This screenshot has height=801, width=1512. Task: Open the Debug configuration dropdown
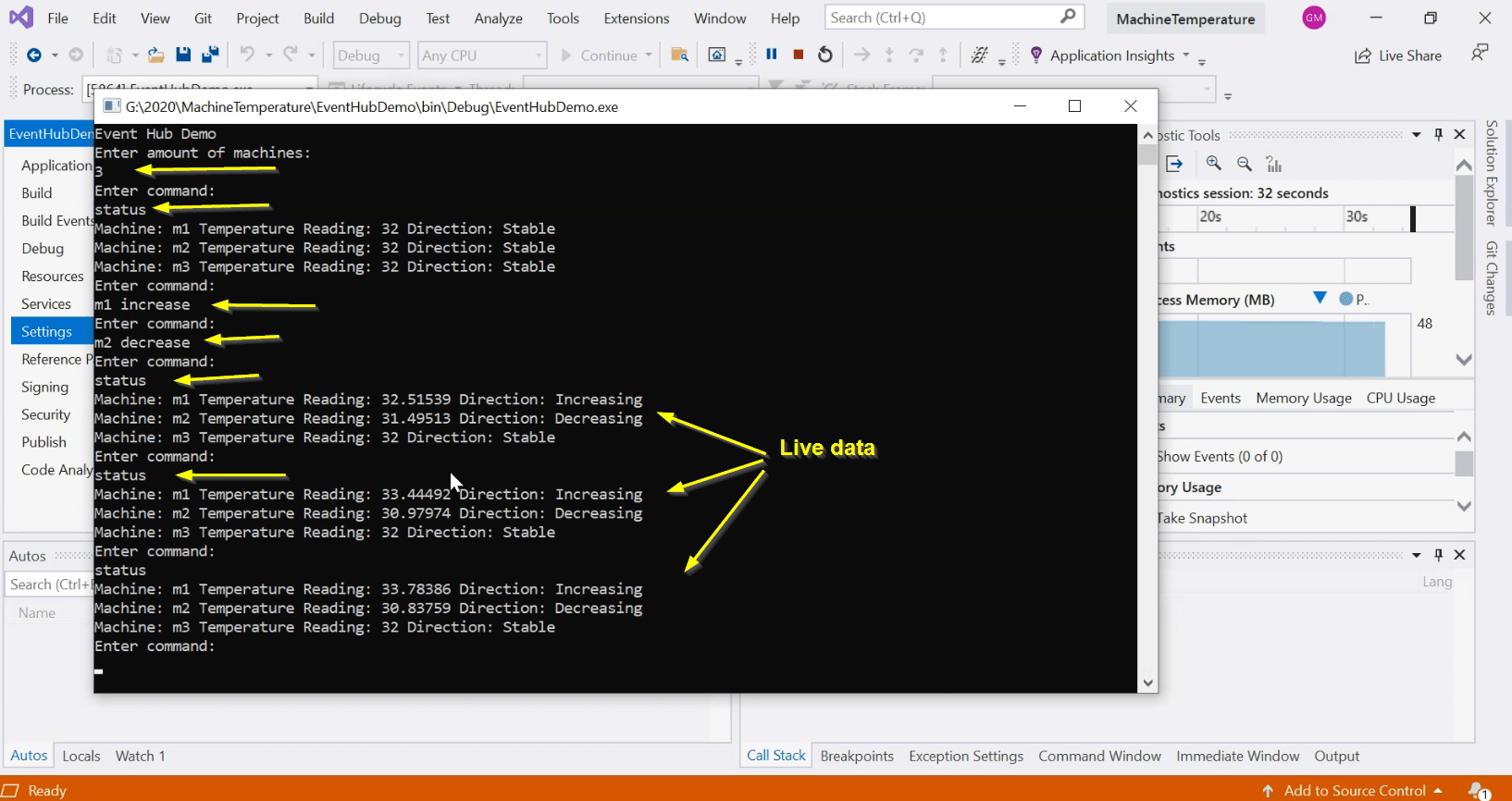tap(371, 55)
